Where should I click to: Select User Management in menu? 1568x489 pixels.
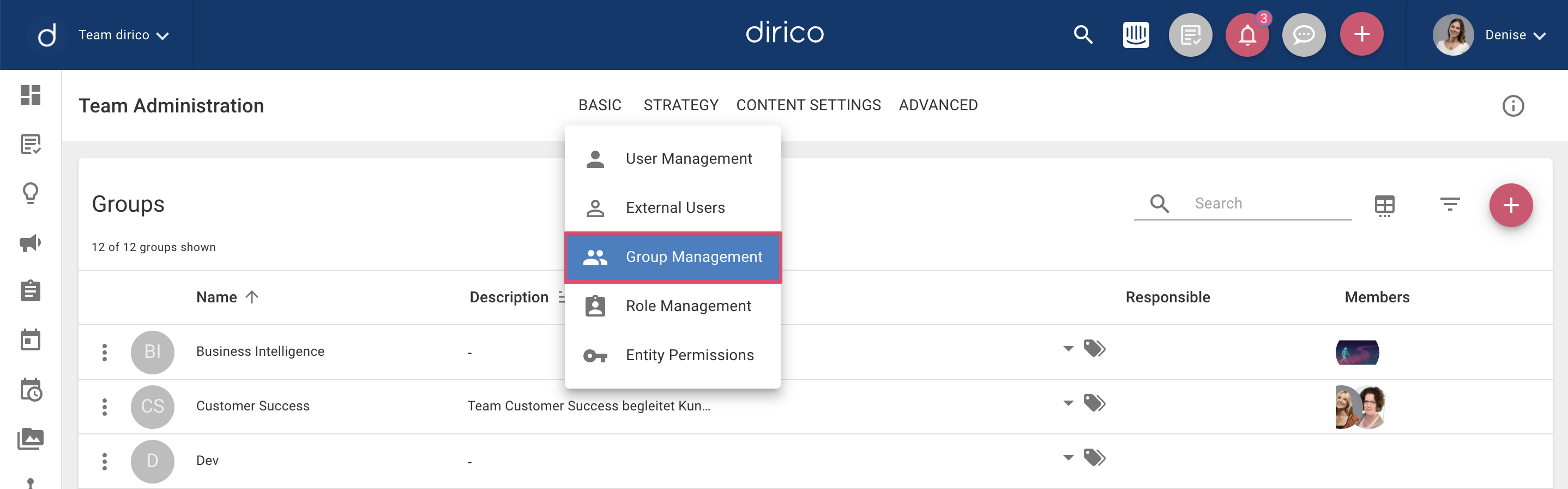[673, 159]
